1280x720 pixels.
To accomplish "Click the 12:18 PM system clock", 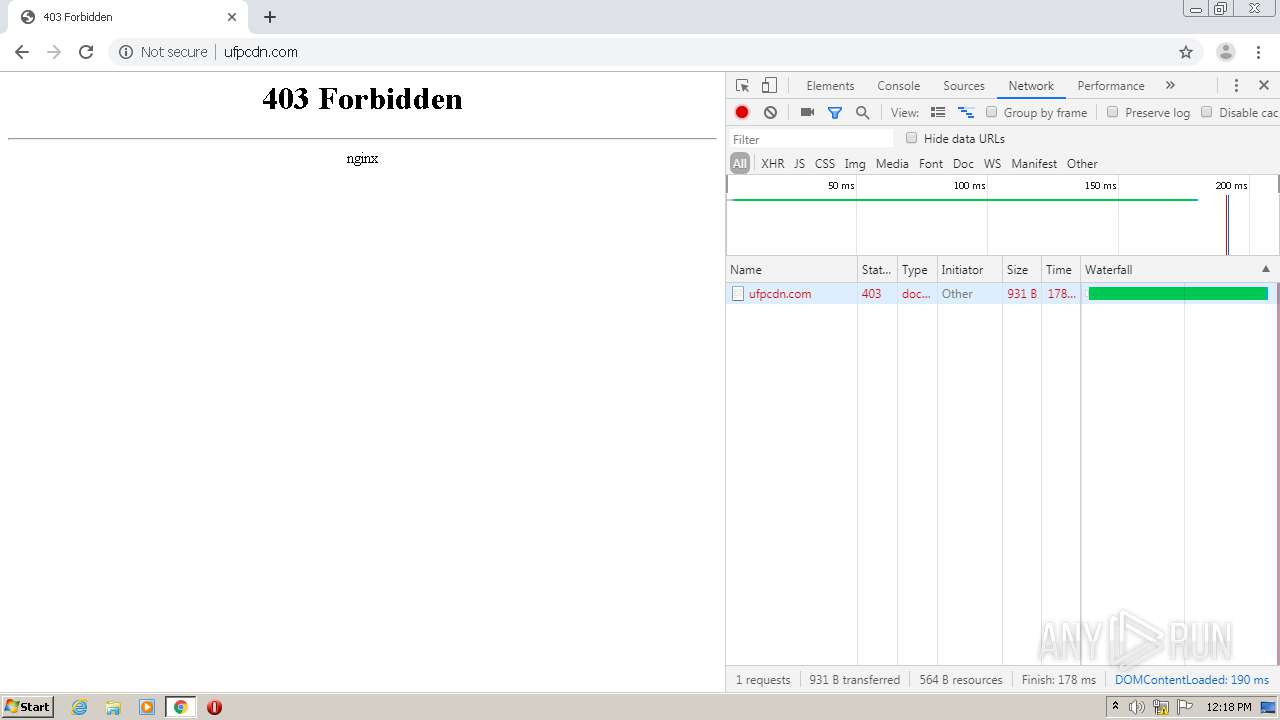I will tap(1229, 707).
